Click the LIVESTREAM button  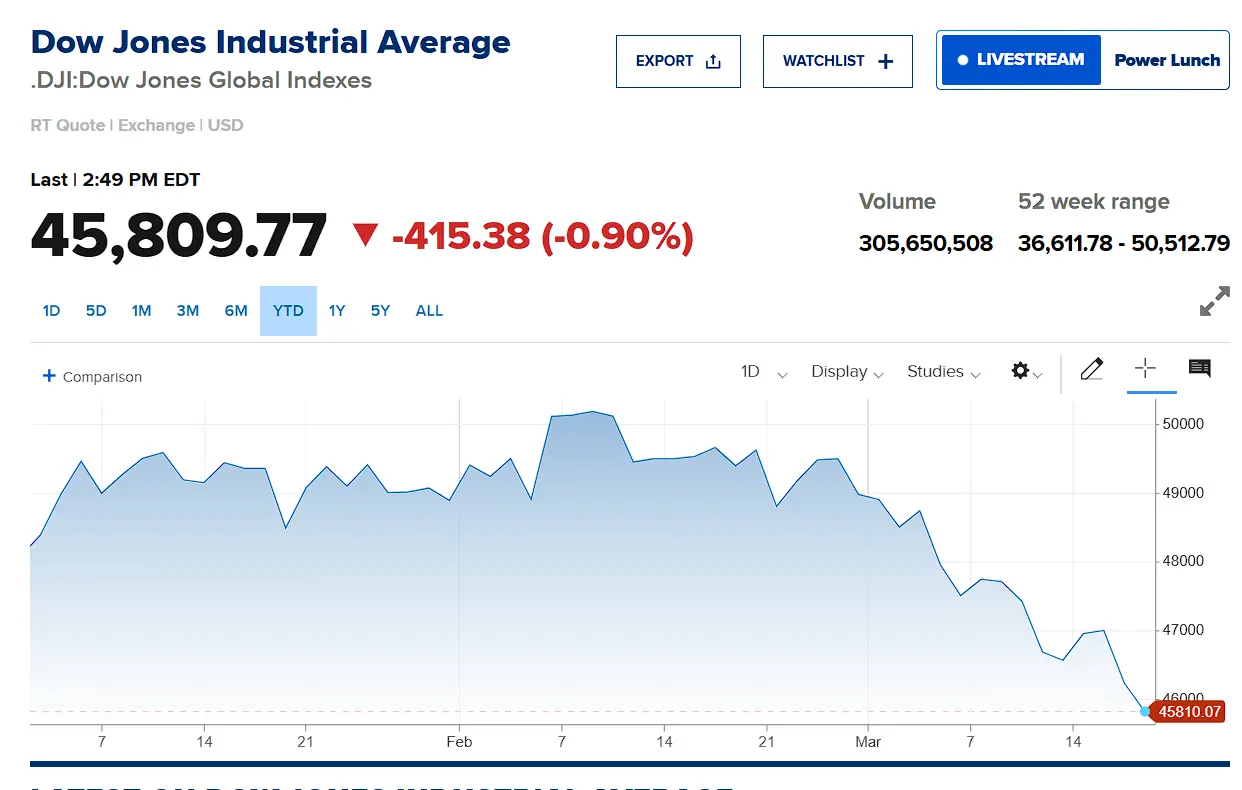[1021, 60]
